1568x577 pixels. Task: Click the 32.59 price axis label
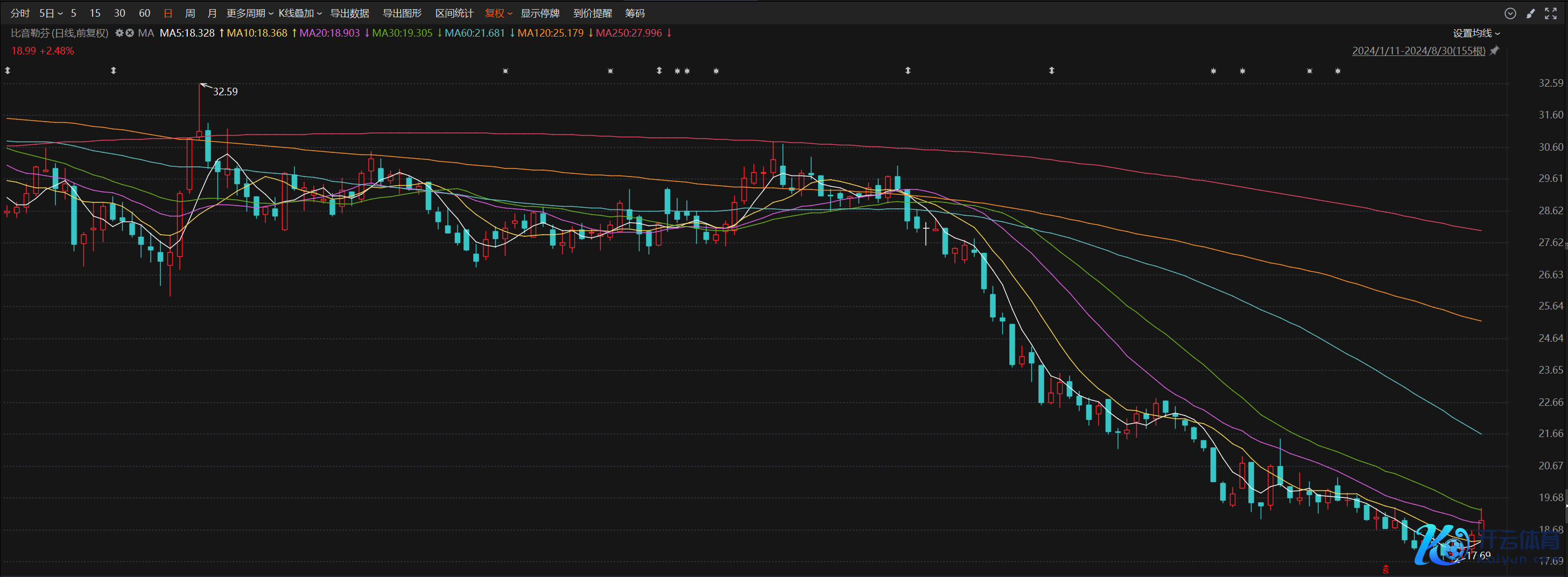pos(1550,83)
